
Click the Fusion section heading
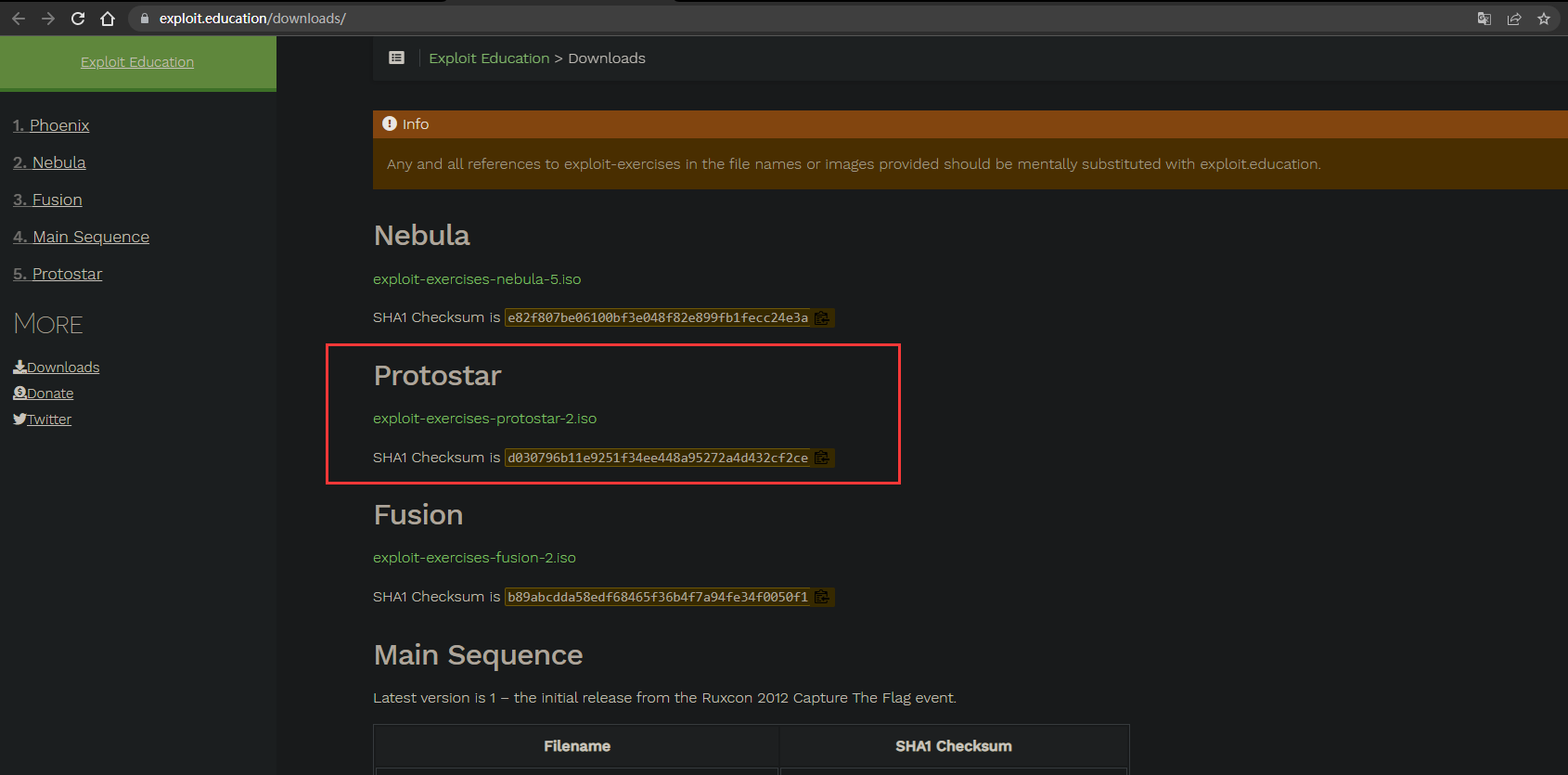[x=418, y=515]
